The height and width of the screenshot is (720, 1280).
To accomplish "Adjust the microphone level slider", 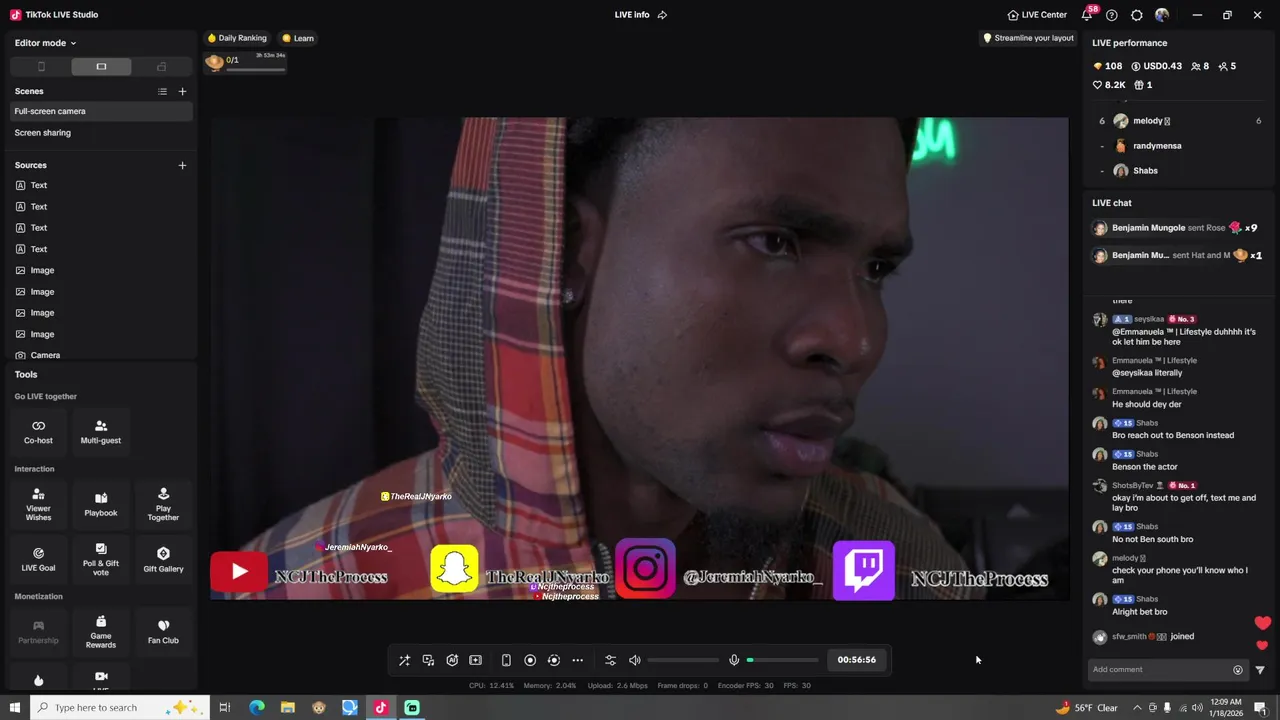I will (782, 660).
